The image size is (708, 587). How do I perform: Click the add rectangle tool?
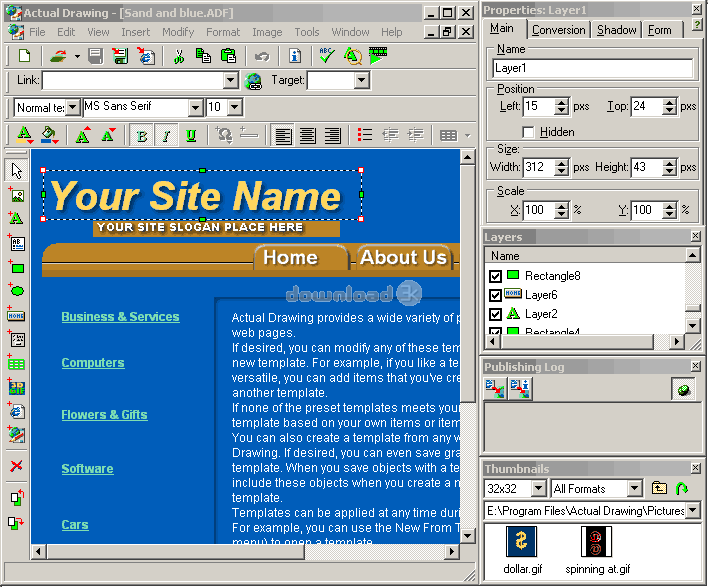[x=16, y=267]
